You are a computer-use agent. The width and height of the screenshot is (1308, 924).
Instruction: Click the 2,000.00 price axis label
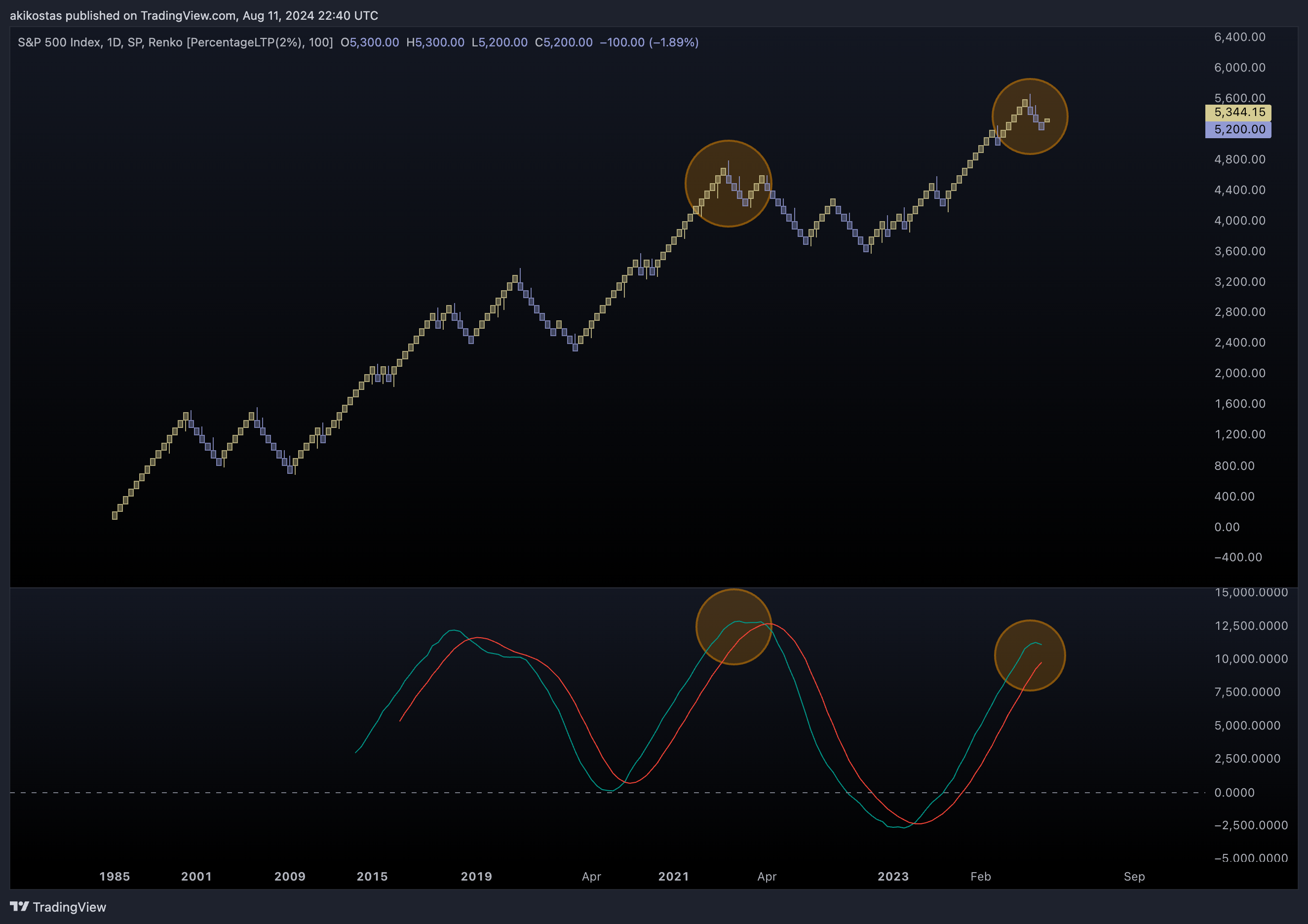[x=1239, y=374]
